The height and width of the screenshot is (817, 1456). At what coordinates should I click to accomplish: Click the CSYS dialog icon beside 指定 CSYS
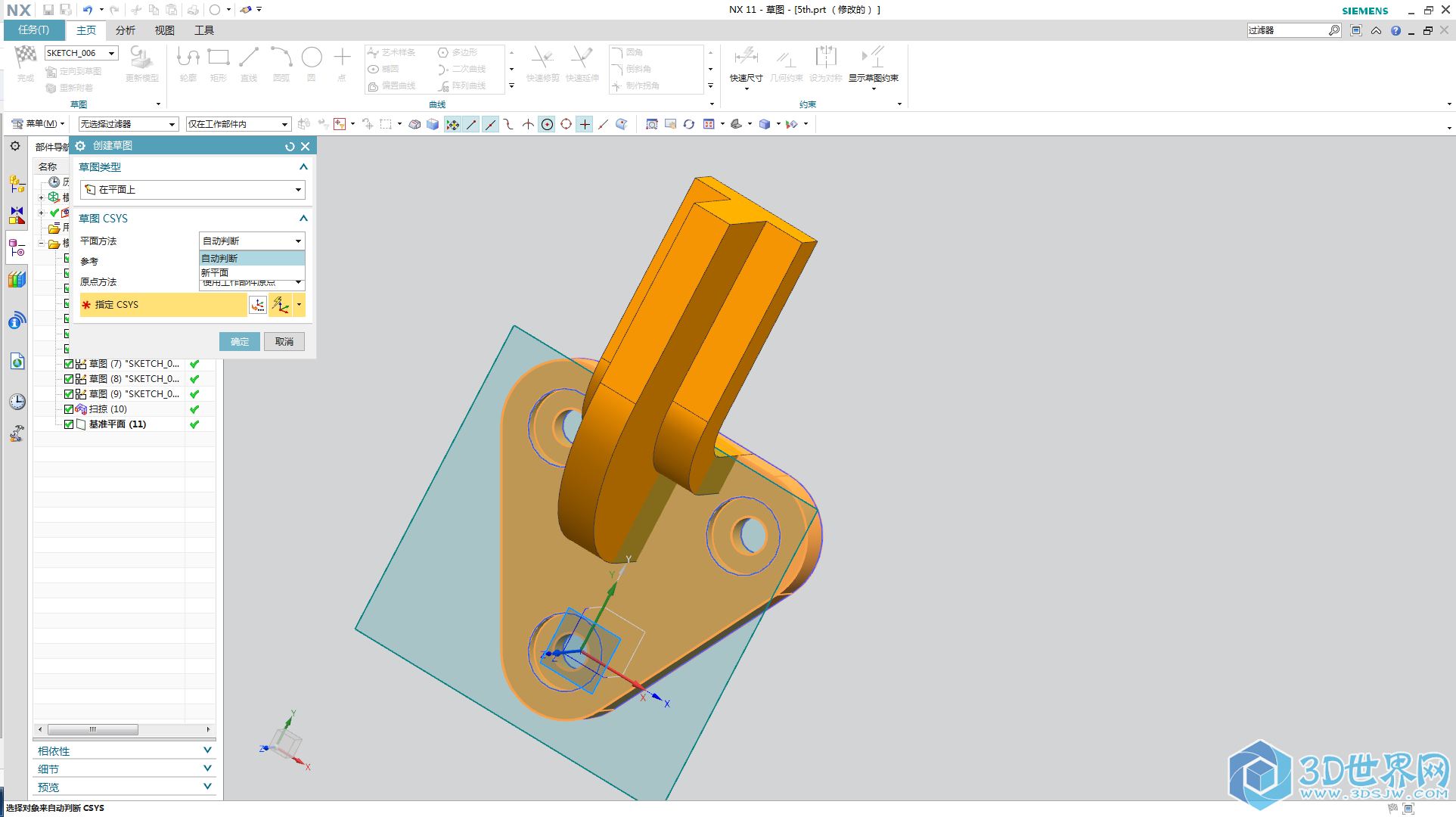tap(258, 305)
